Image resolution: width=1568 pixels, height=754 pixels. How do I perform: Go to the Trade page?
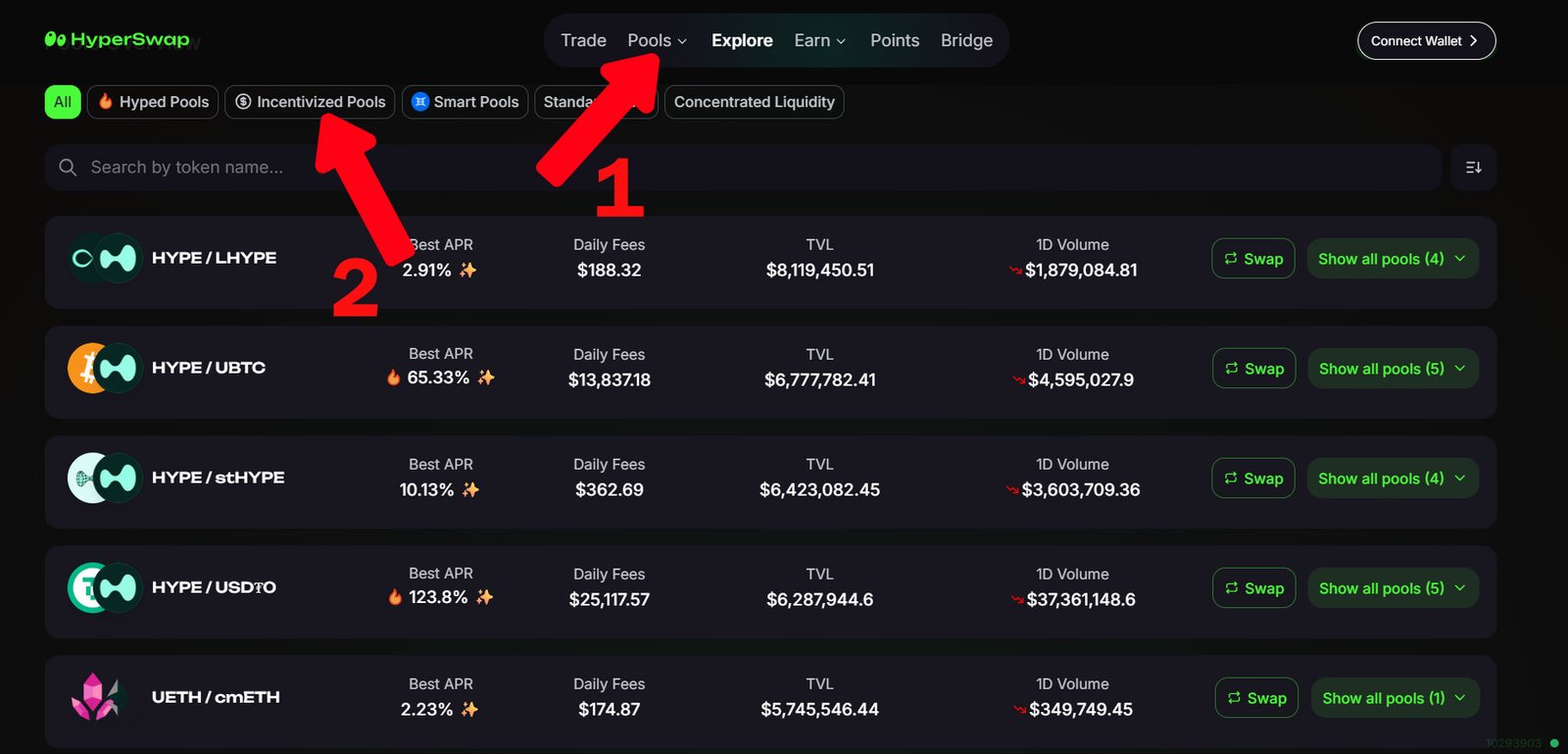click(583, 40)
